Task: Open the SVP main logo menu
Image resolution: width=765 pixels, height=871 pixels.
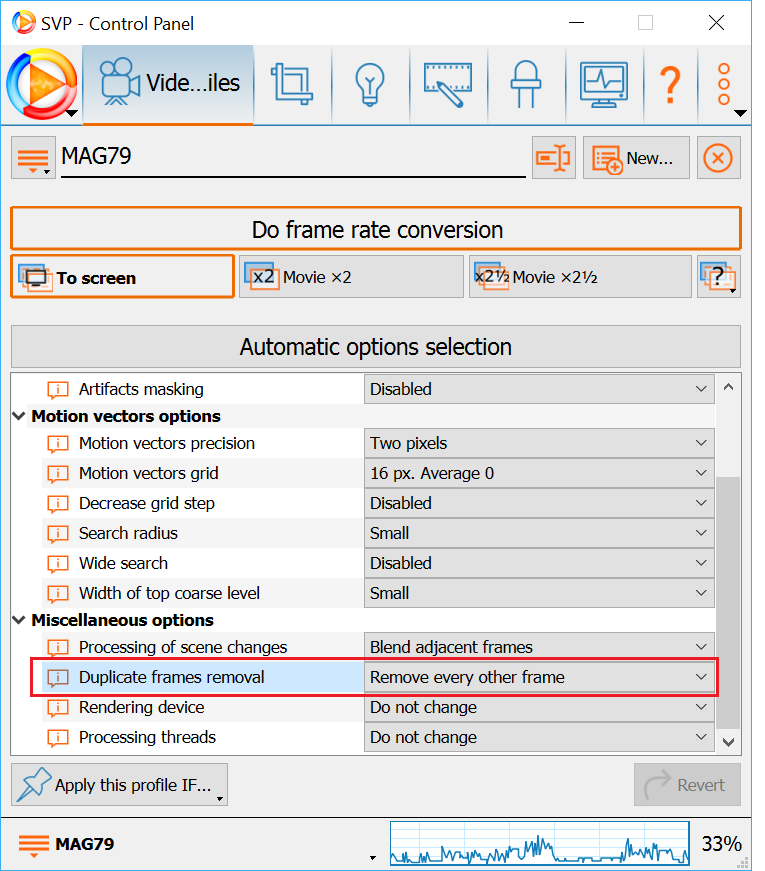Action: pyautogui.click(x=42, y=84)
